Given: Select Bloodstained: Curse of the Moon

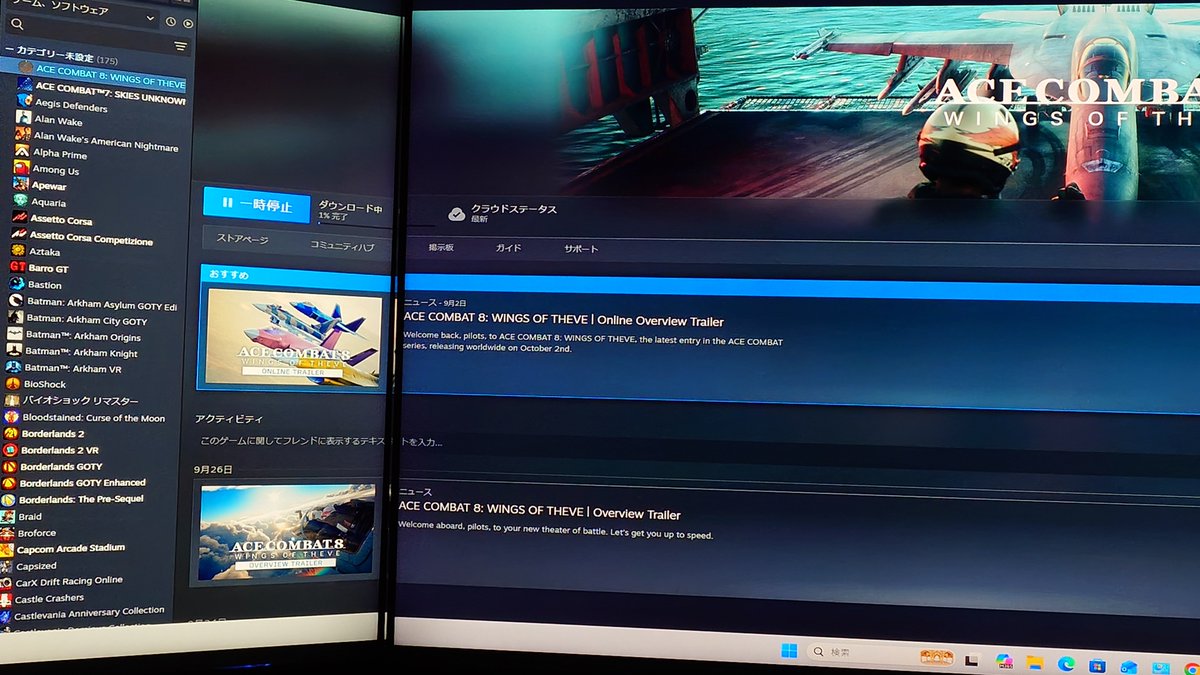Looking at the screenshot, I should pos(92,418).
